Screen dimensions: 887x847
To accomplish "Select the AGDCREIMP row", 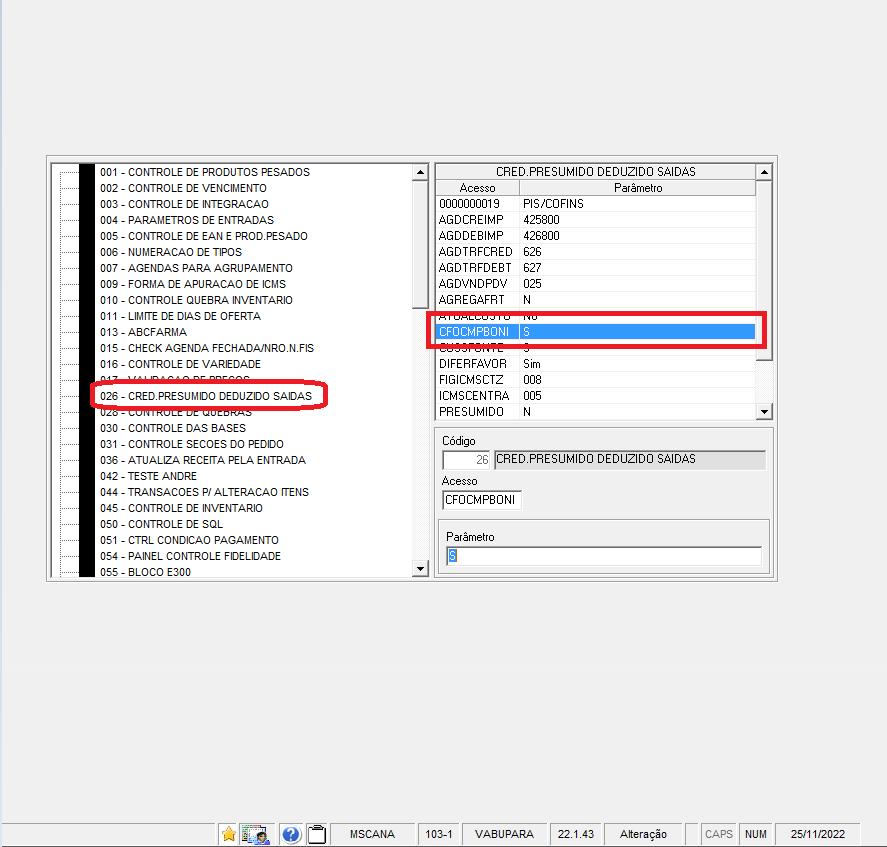I will tap(596, 220).
